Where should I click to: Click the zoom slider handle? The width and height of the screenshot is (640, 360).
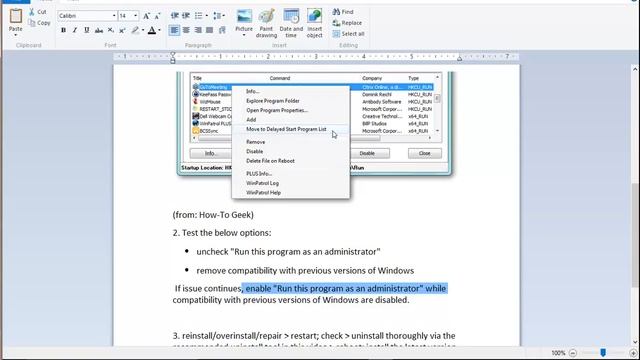point(603,352)
